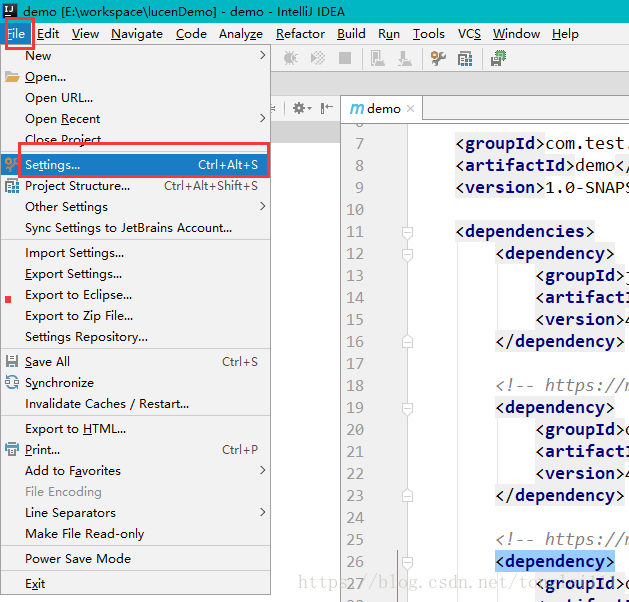629x602 pixels.
Task: Collapse the dependencies tag at line 11
Action: pos(407,233)
